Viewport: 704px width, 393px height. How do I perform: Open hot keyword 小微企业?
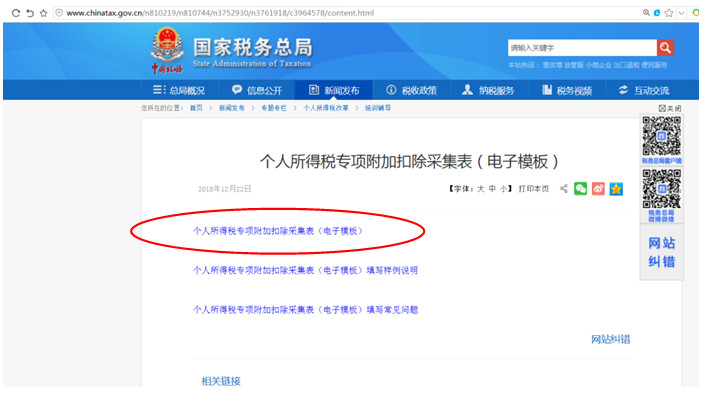coord(598,65)
